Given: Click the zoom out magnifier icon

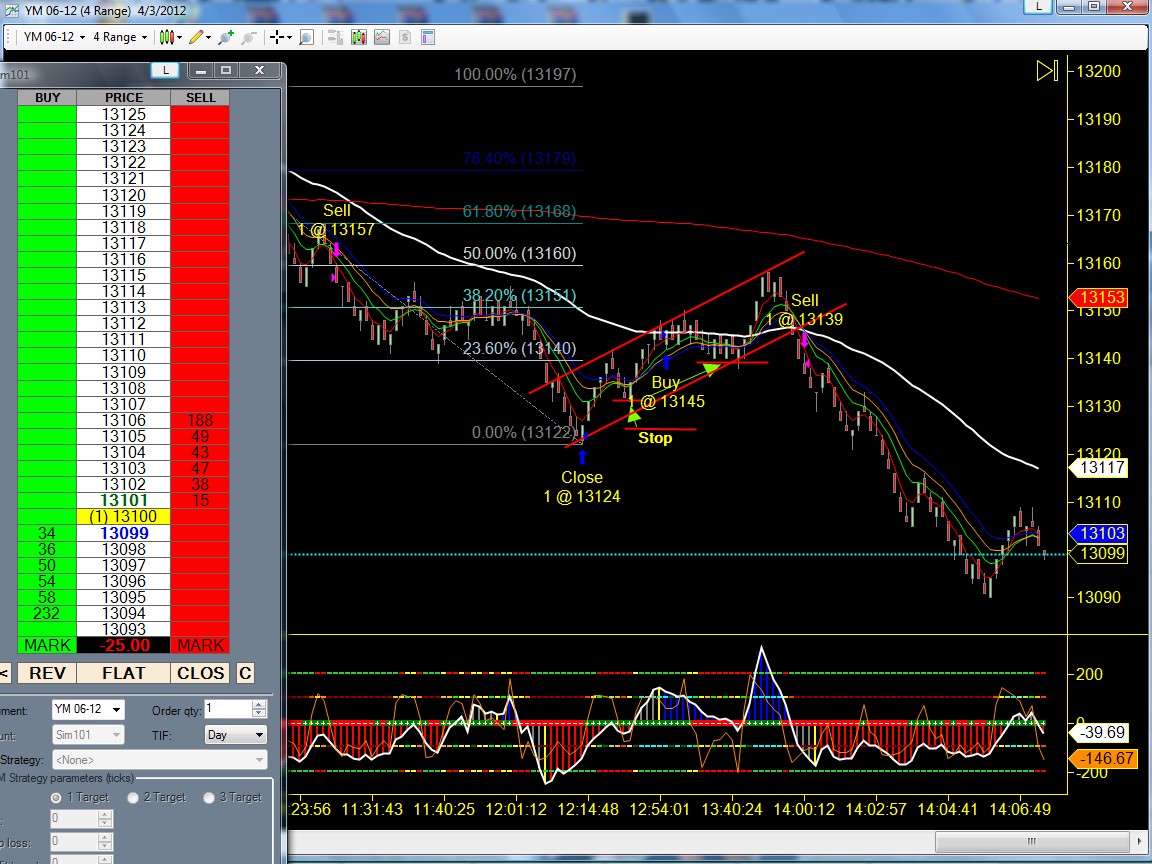Looking at the screenshot, I should coord(249,37).
